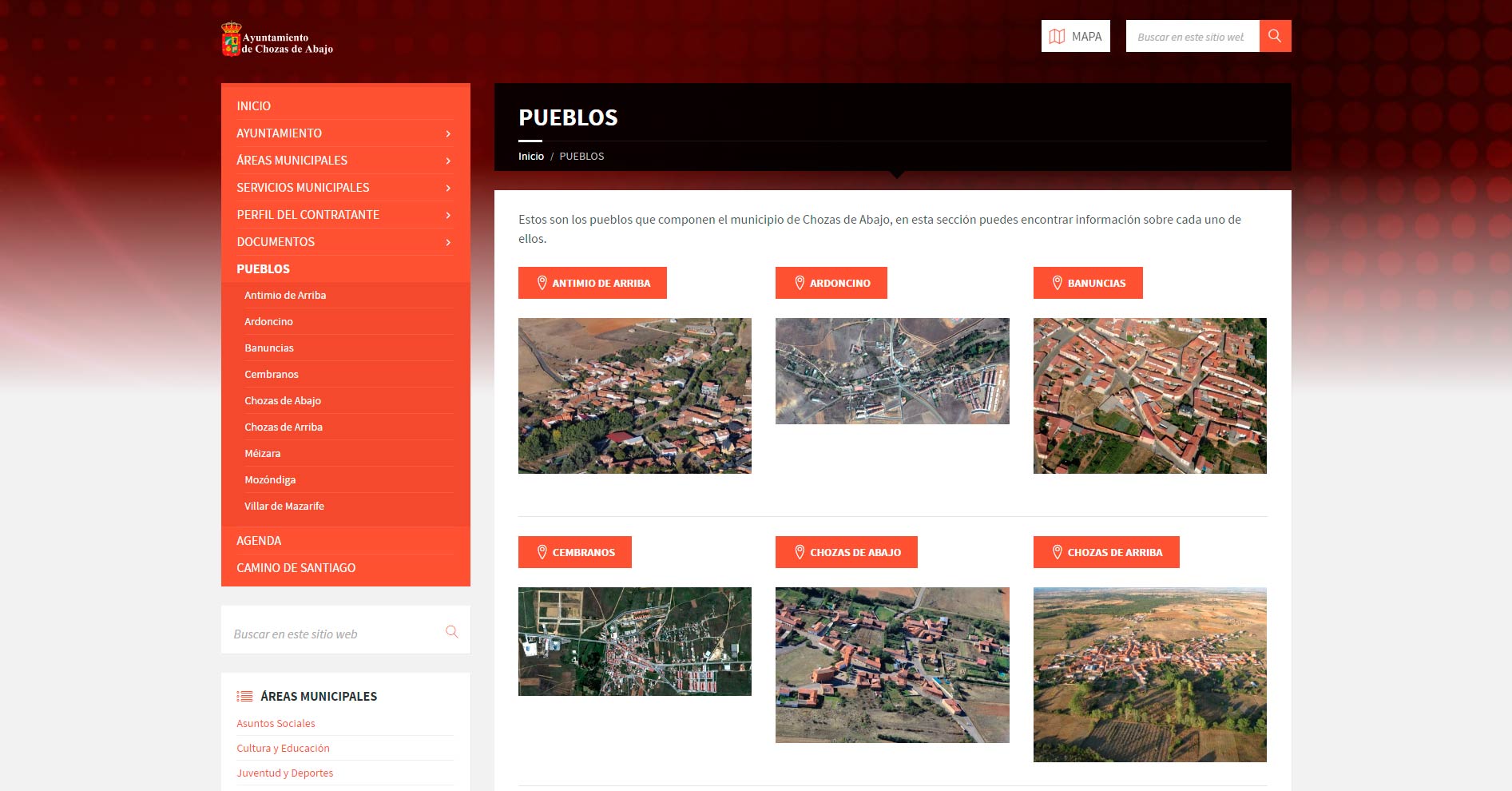
Task: Open PERFIL DEL CONTRATANTE menu item
Action: 308,215
